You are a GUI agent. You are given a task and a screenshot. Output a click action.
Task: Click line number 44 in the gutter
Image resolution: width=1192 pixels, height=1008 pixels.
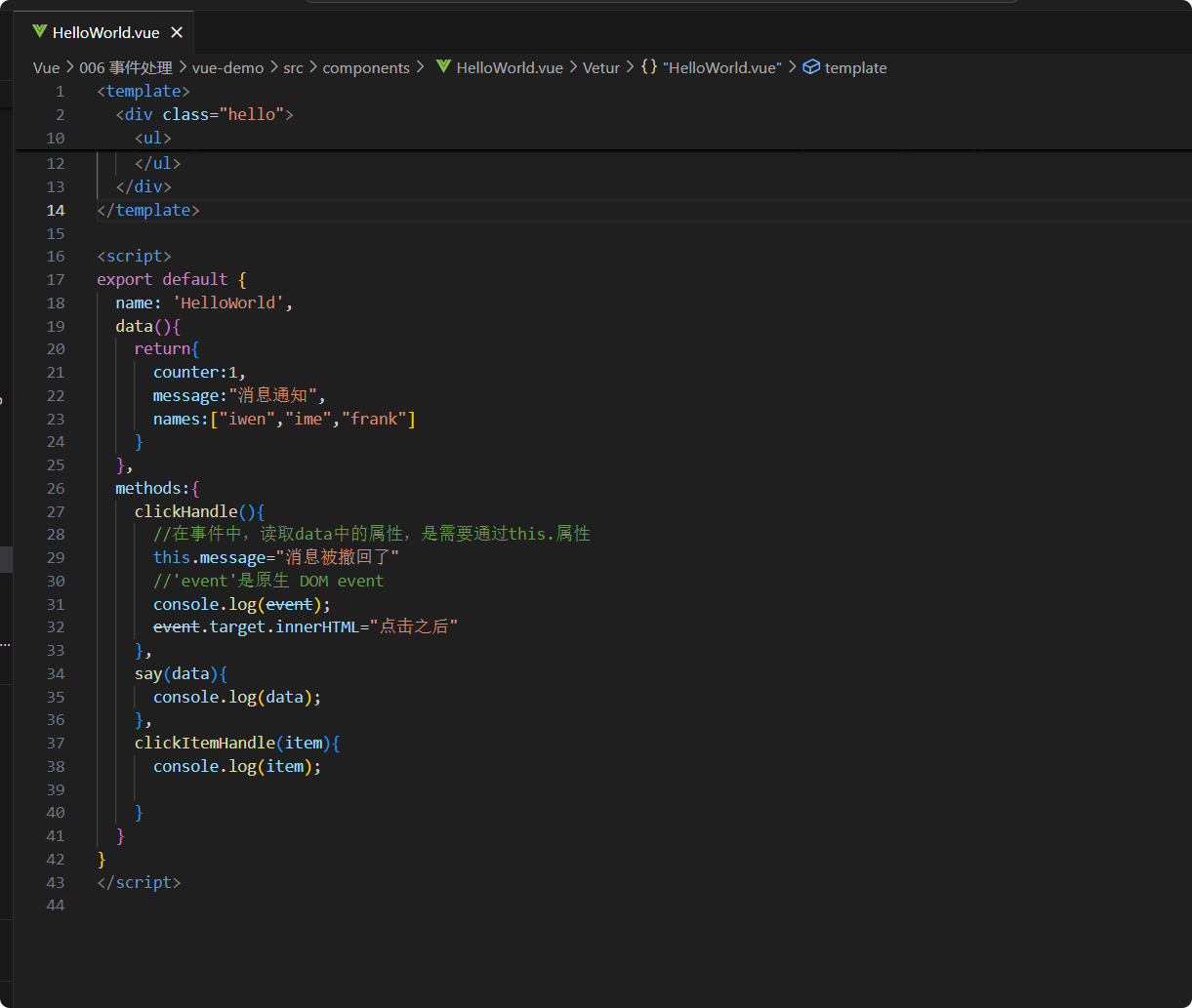coord(56,906)
